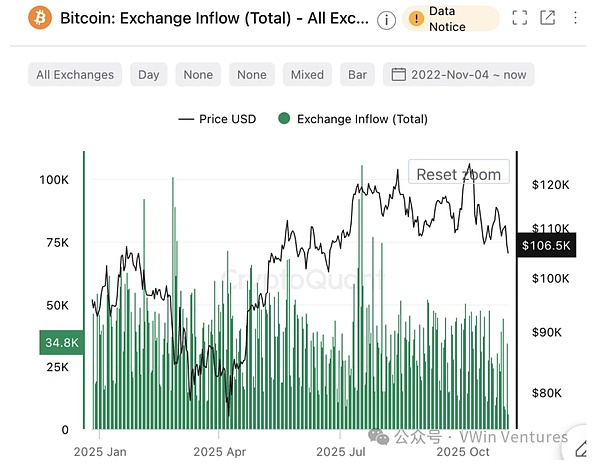
Task: Open the chart info circle icon
Action: pyautogui.click(x=387, y=20)
